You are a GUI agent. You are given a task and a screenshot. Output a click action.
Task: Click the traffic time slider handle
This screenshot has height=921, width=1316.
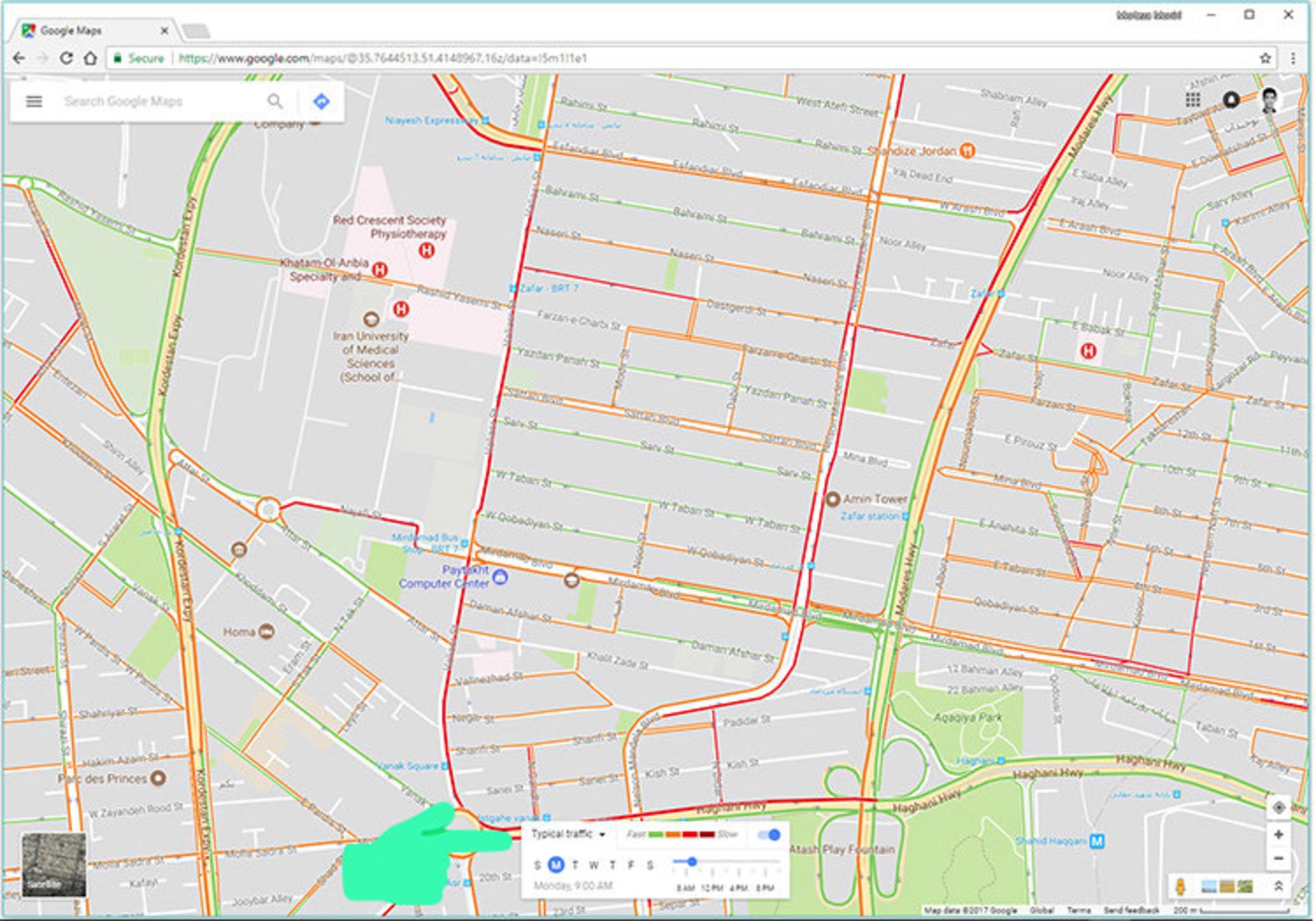692,861
